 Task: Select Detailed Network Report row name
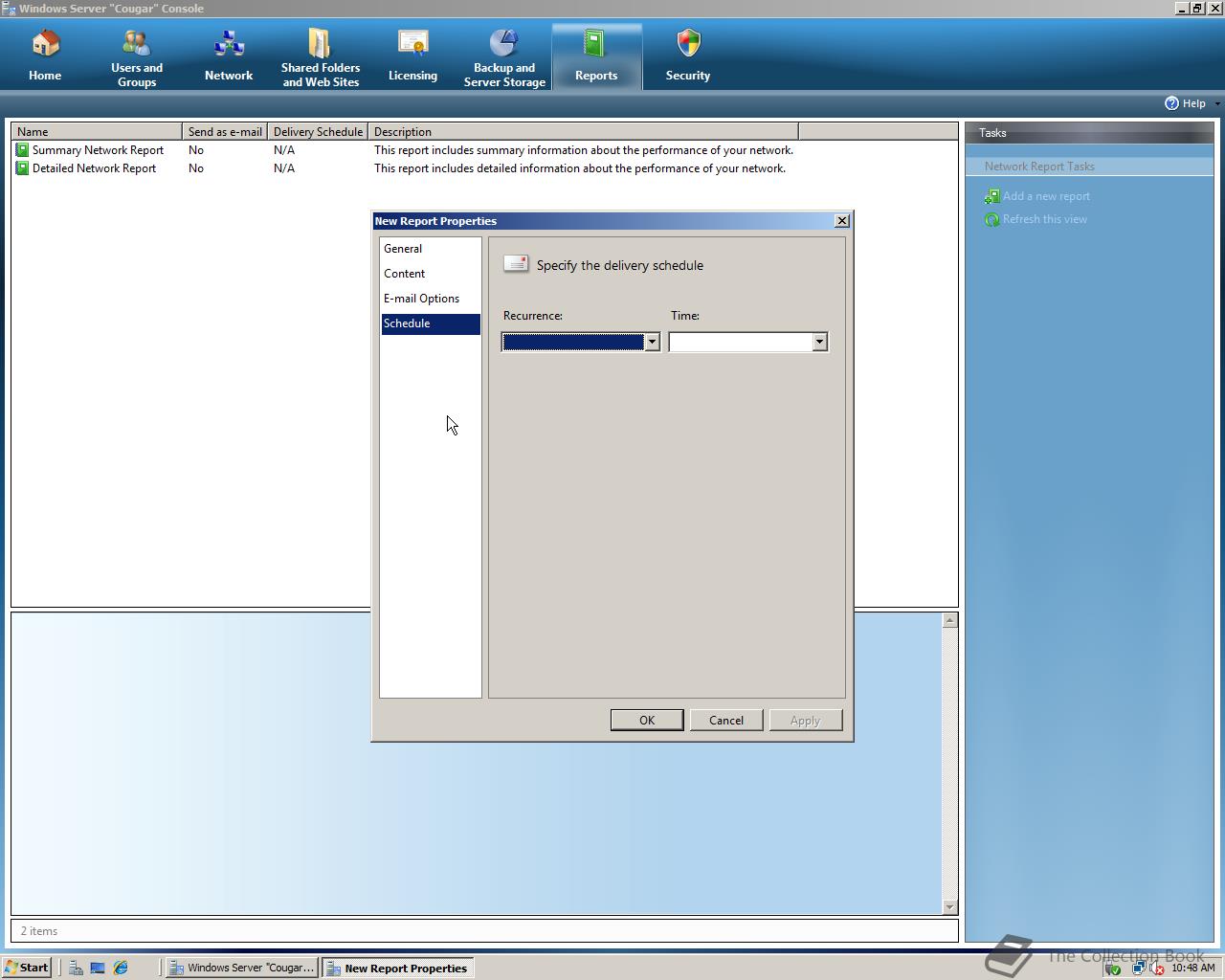click(x=94, y=168)
